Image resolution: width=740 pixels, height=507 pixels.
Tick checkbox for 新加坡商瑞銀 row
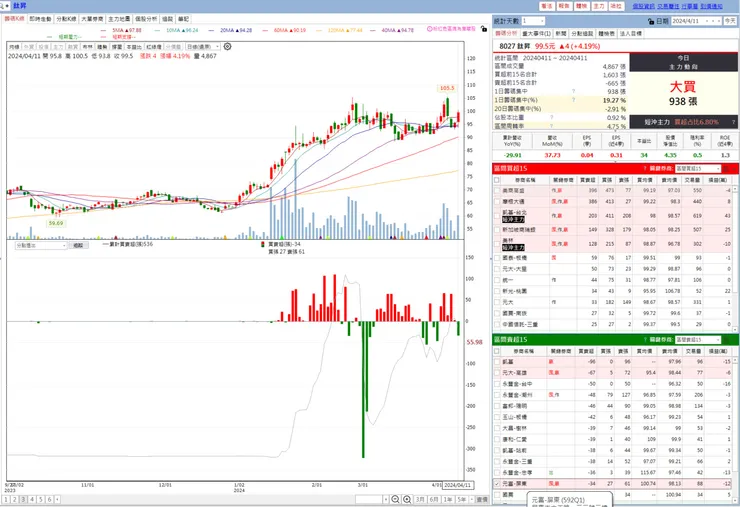pos(496,230)
